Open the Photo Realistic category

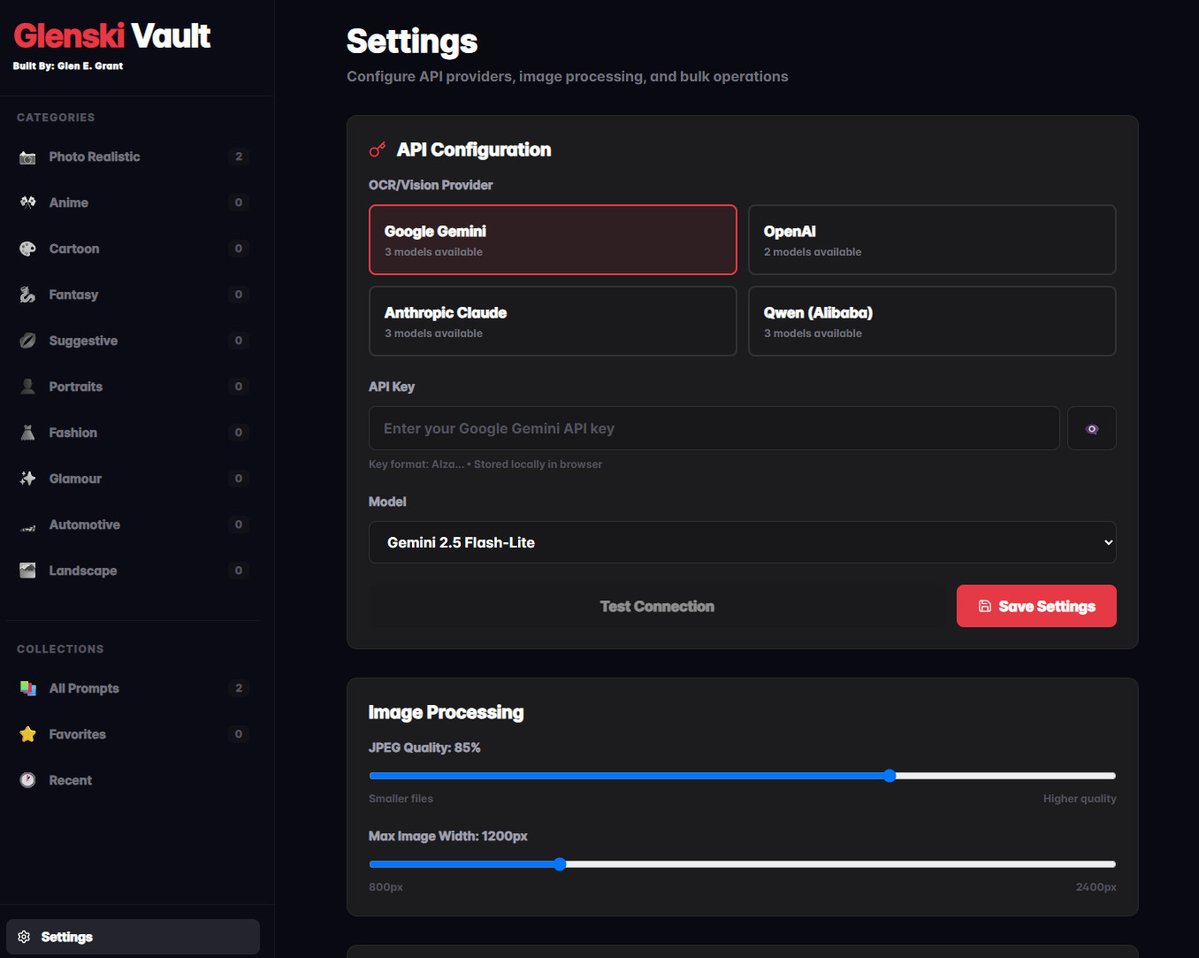pos(133,157)
